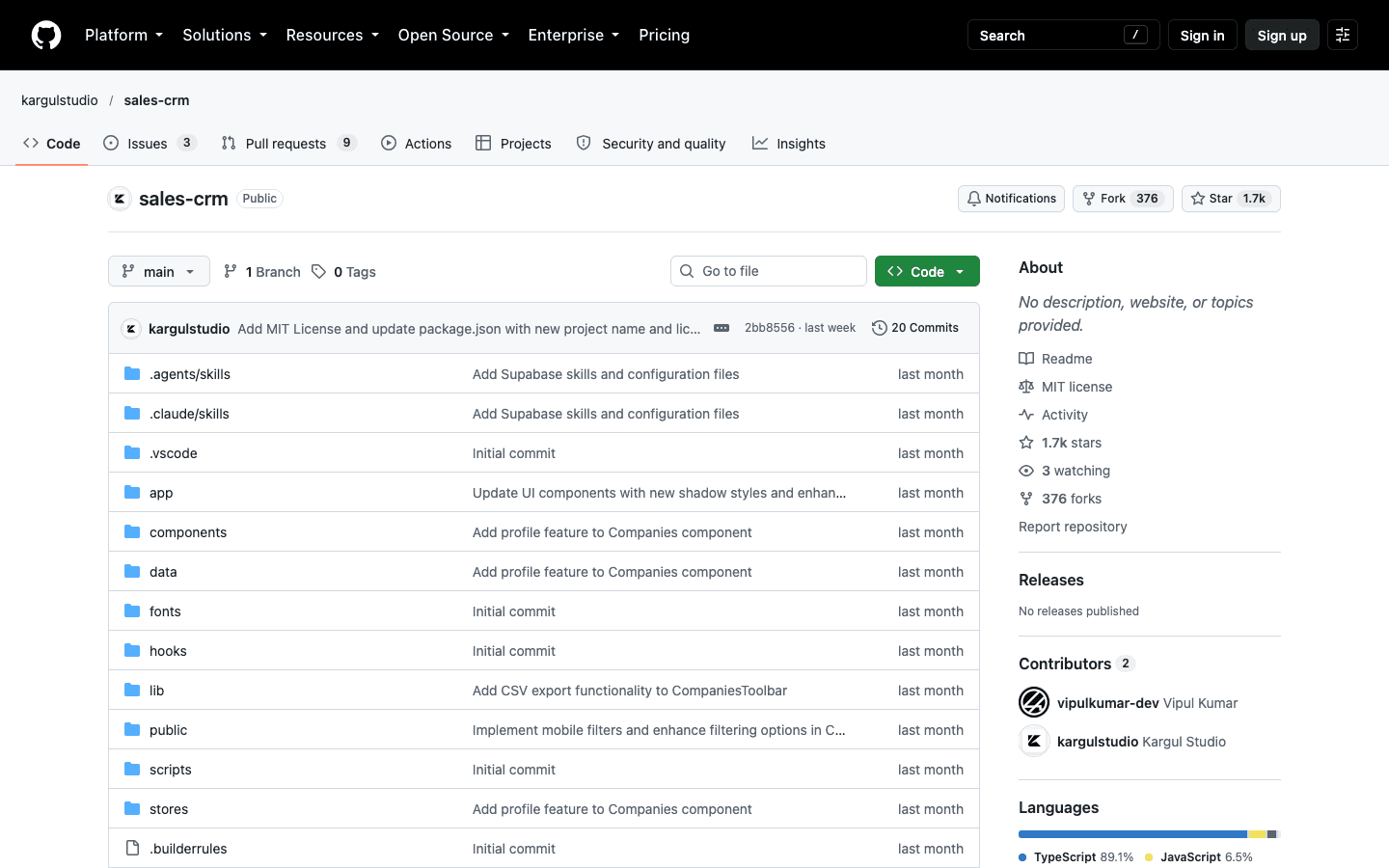This screenshot has width=1389, height=868.
Task: Click the kargulstudio avatar next to sales-crm title
Action: [x=120, y=199]
